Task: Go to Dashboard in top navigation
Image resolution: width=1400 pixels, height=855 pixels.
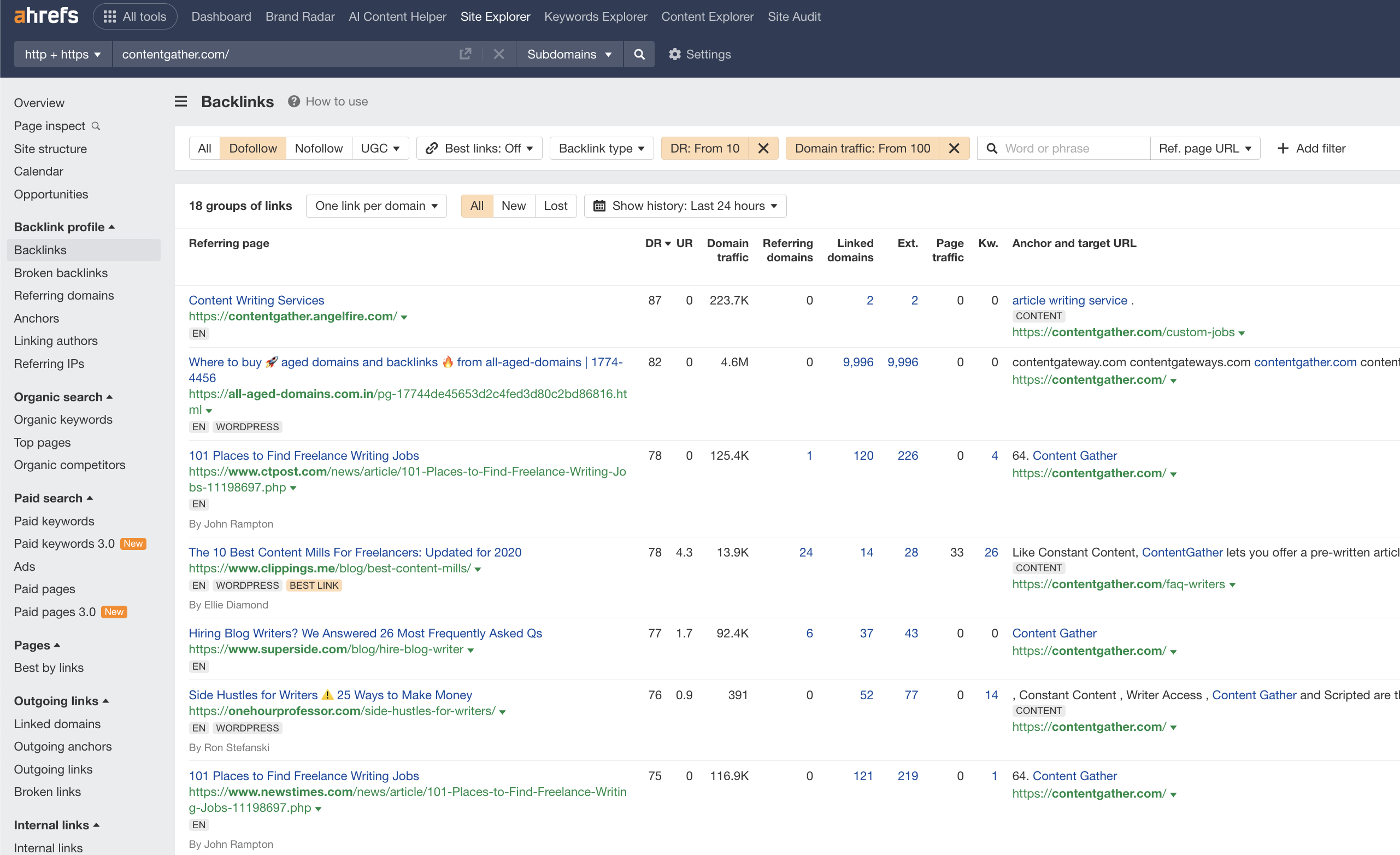Action: 221,16
